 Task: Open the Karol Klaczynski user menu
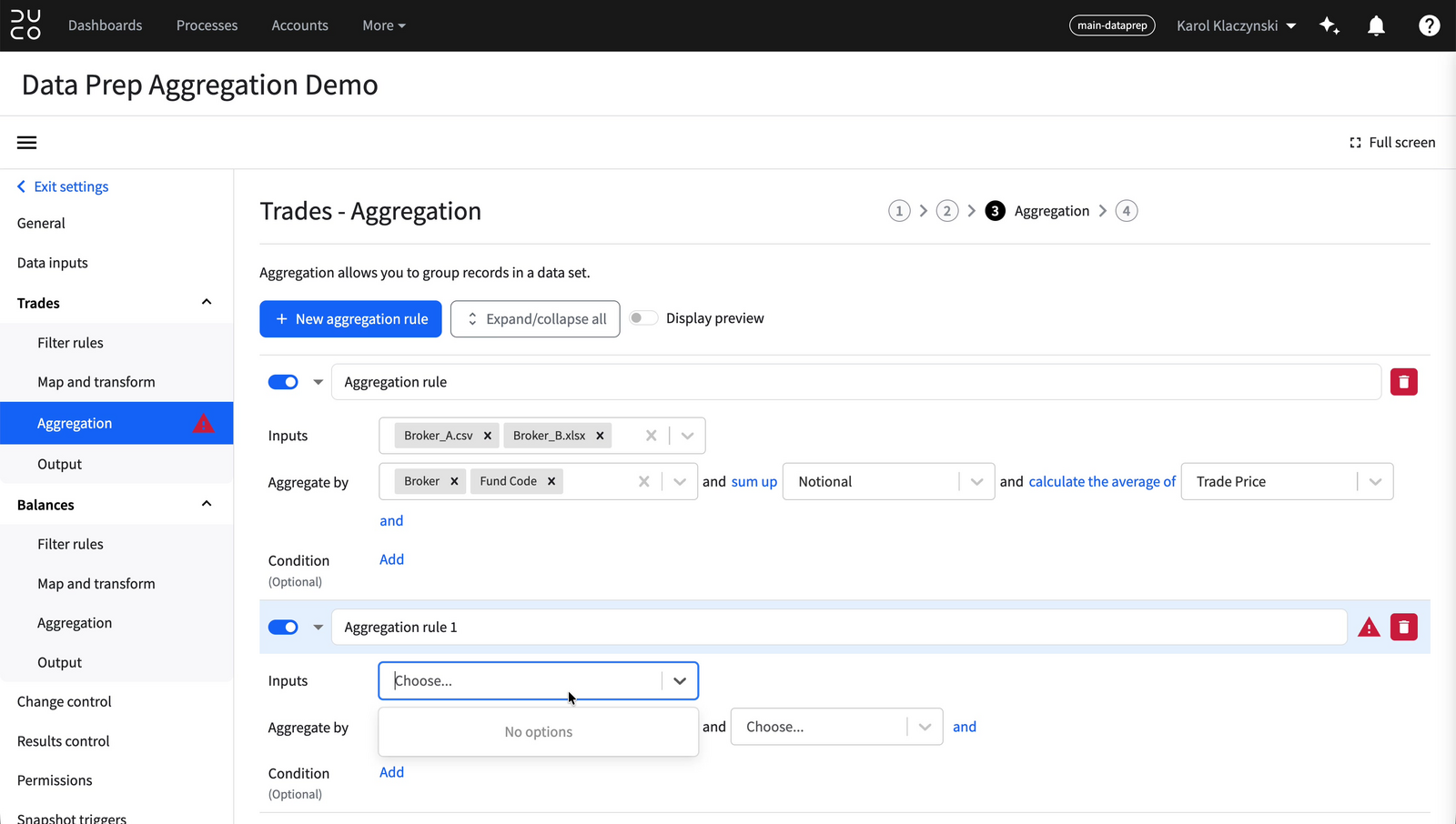(x=1236, y=25)
